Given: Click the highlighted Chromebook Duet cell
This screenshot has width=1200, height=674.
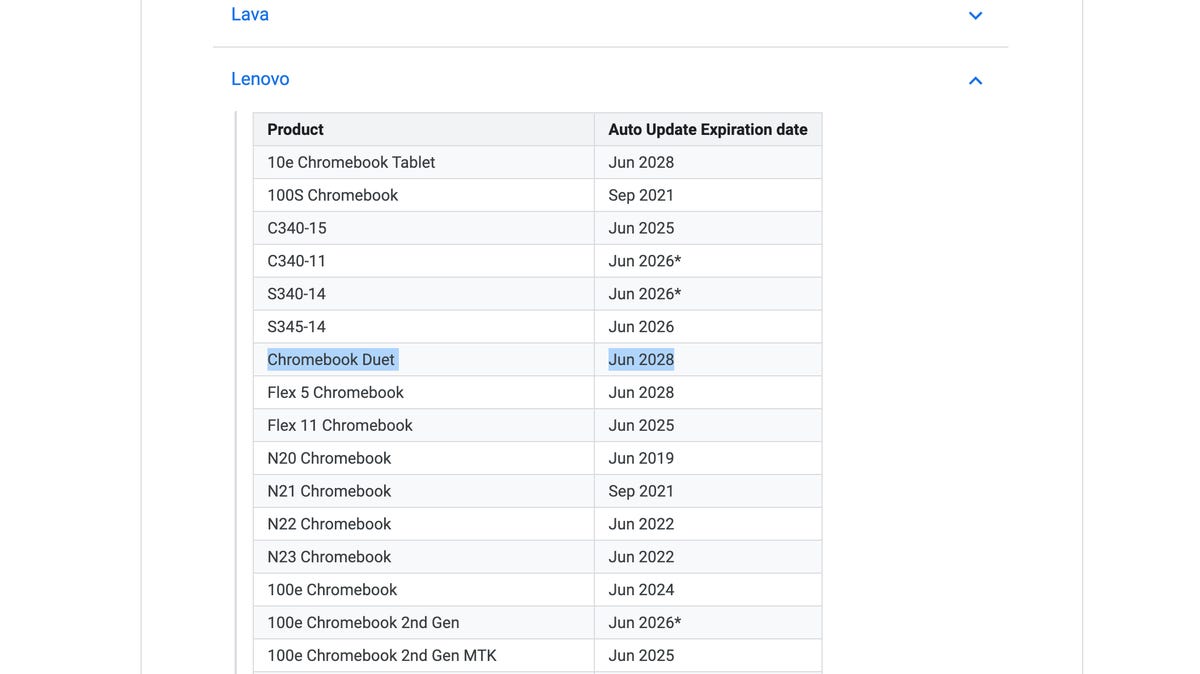Looking at the screenshot, I should 424,360.
